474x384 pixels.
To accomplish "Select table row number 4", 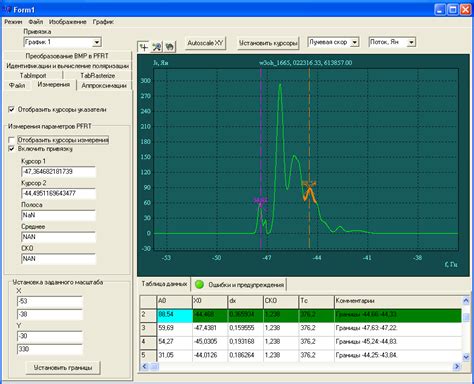I will [148, 342].
